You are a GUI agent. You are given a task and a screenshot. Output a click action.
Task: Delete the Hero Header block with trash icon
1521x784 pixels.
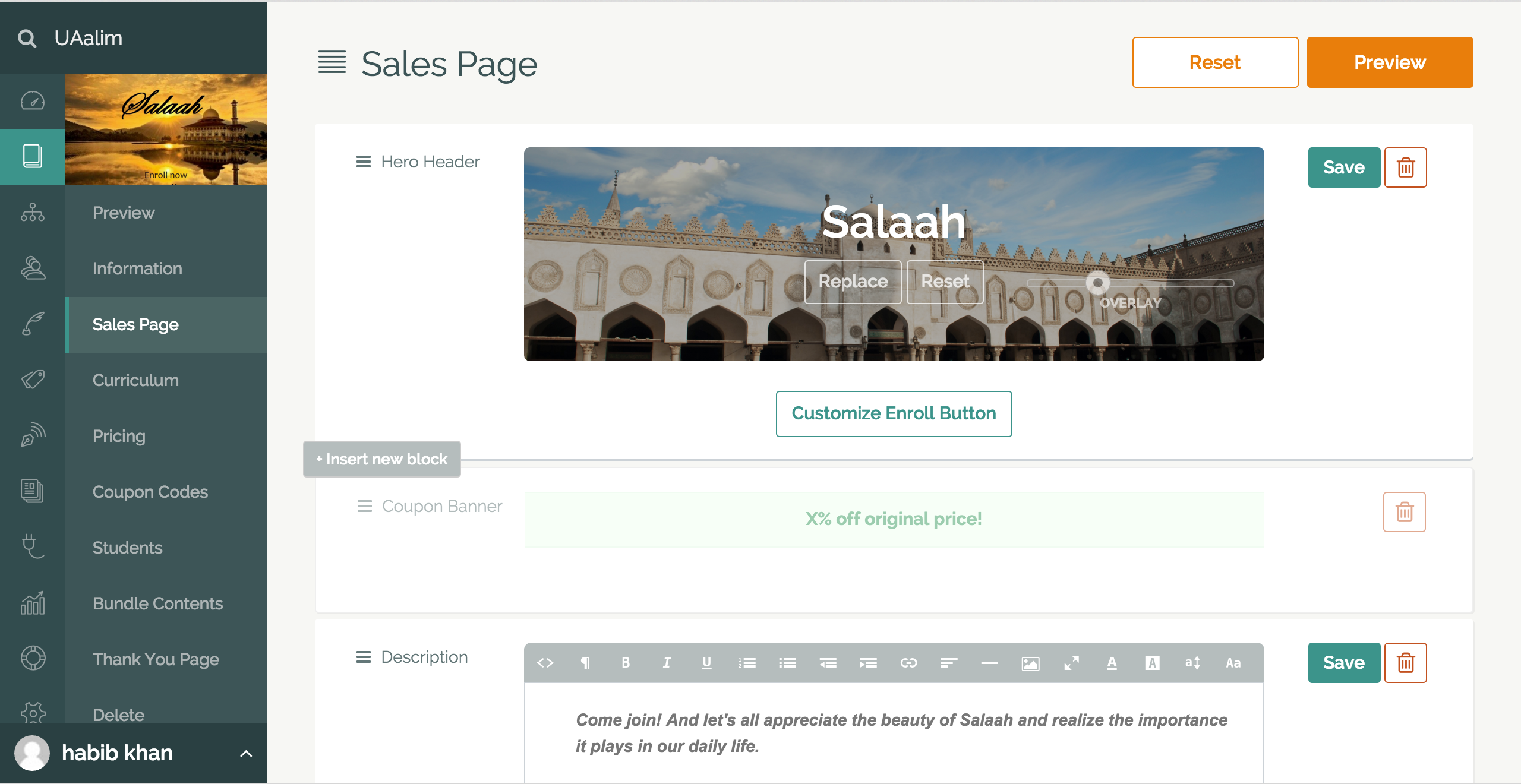point(1405,167)
